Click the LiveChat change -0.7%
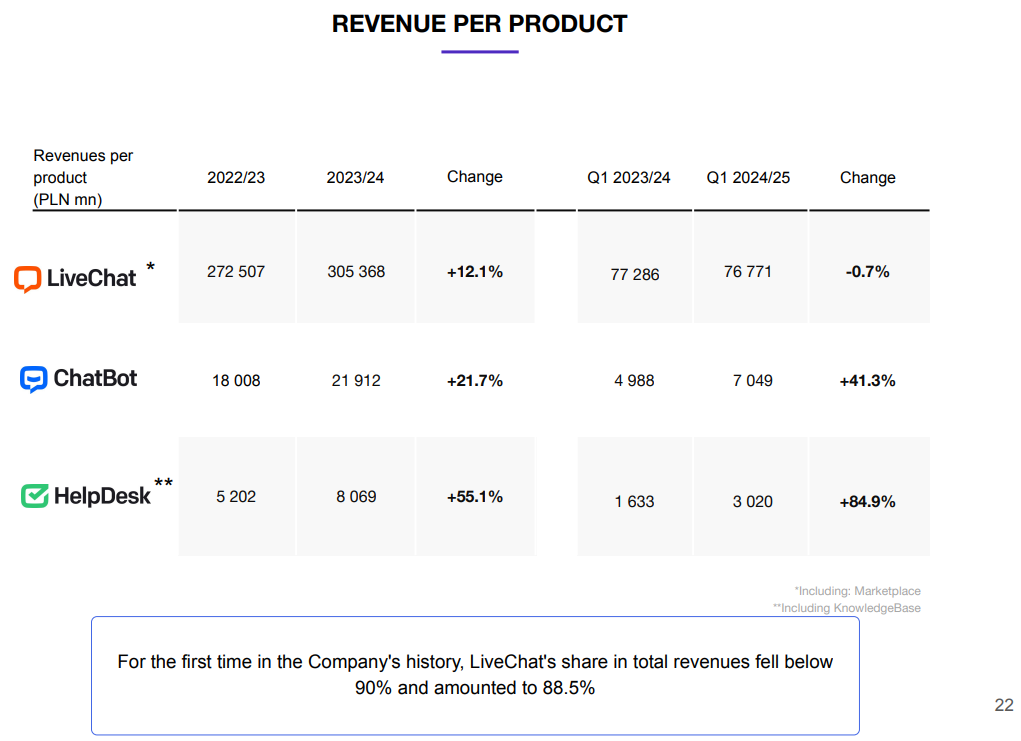 point(867,272)
